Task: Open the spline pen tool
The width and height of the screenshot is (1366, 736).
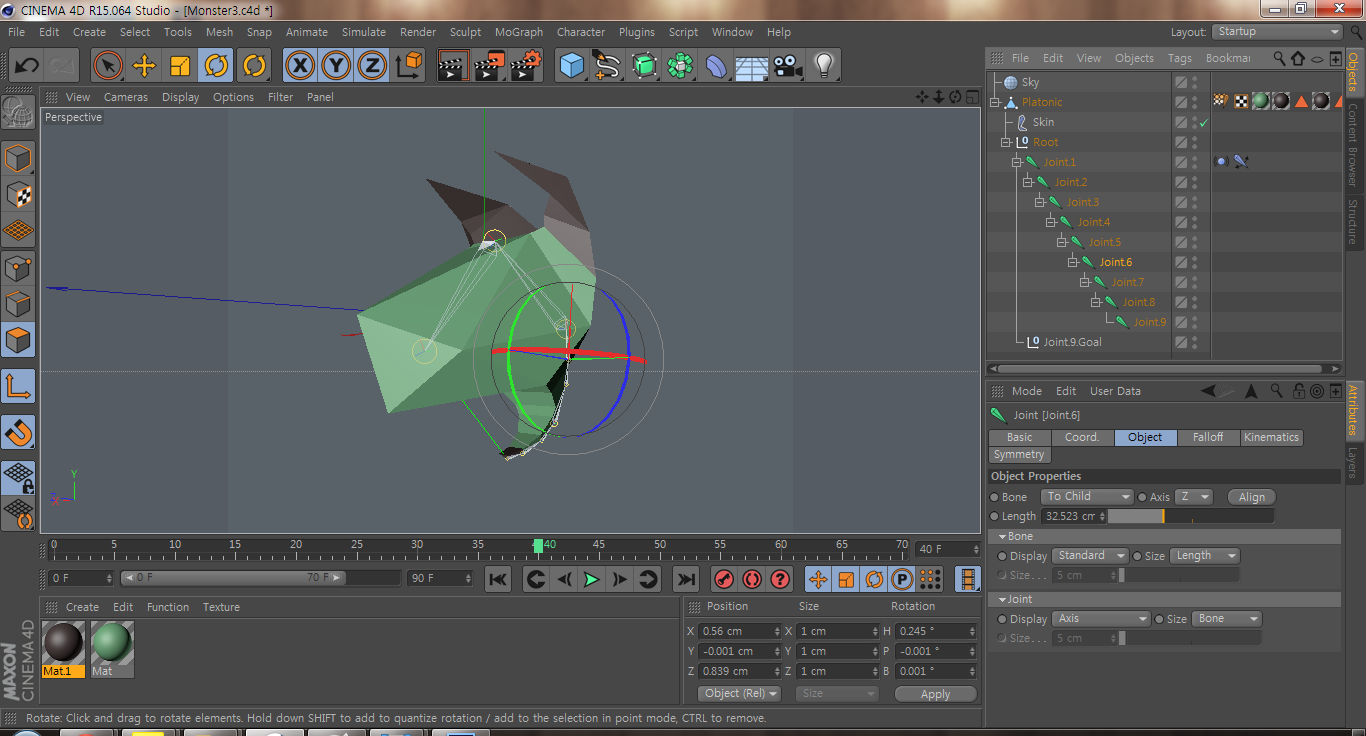Action: click(608, 66)
